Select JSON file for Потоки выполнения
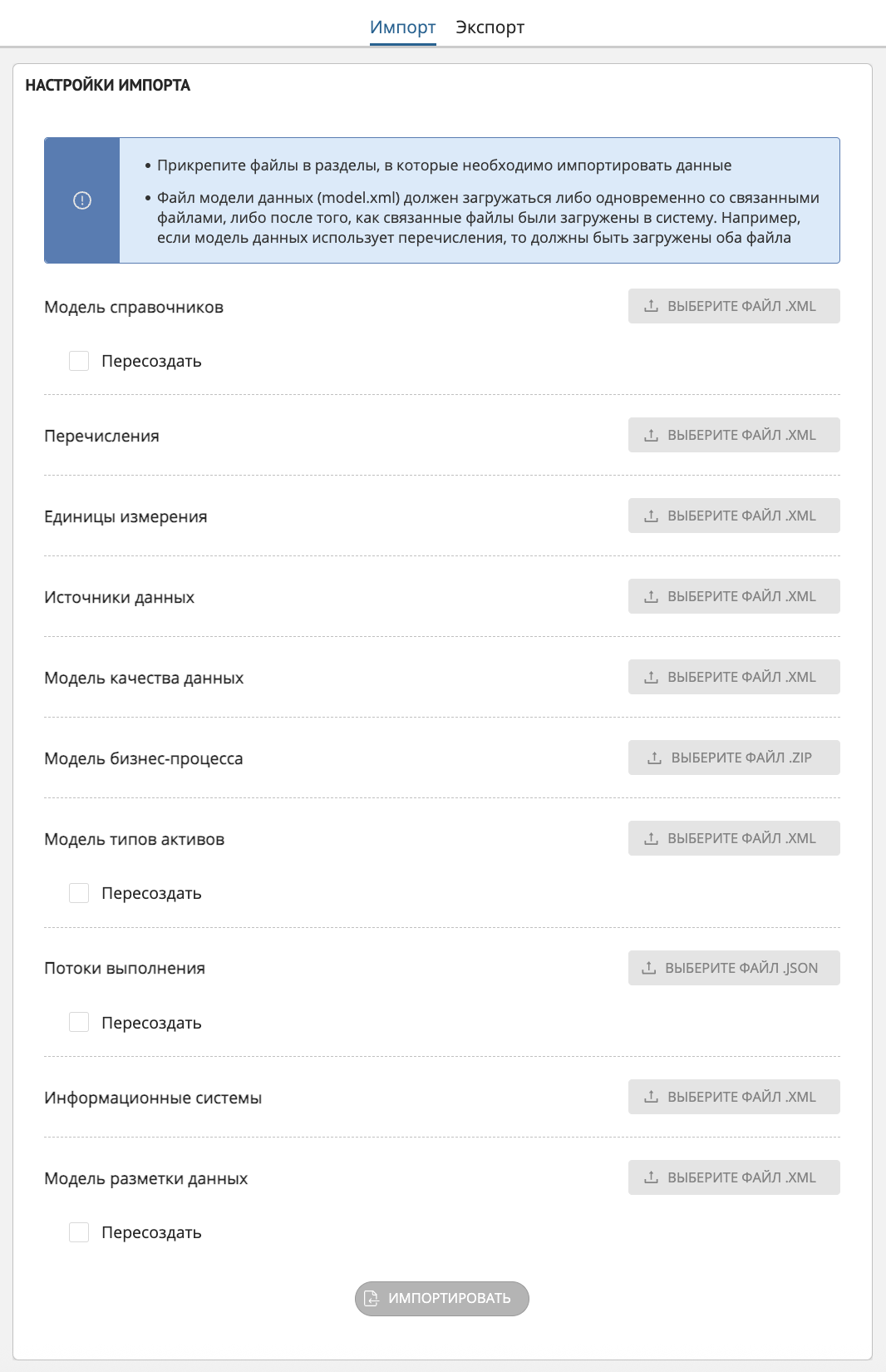 (735, 967)
